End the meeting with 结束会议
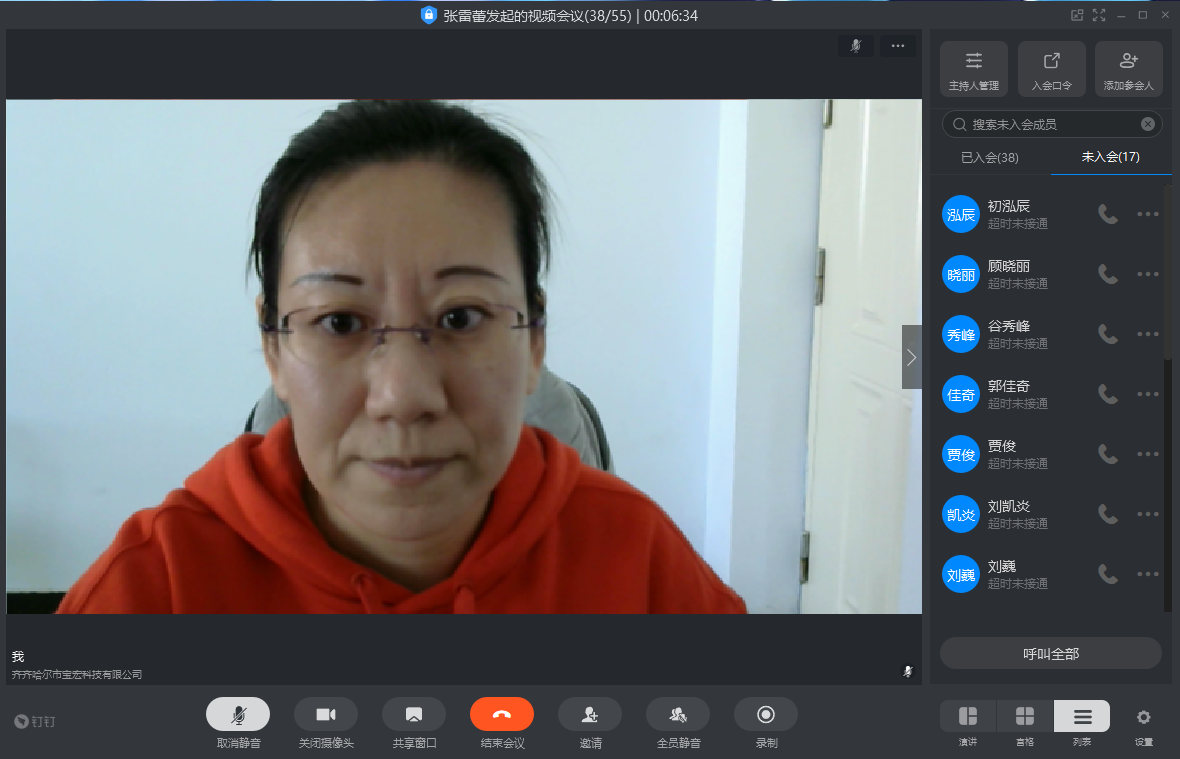Screen dimensions: 1180x759 pos(502,714)
